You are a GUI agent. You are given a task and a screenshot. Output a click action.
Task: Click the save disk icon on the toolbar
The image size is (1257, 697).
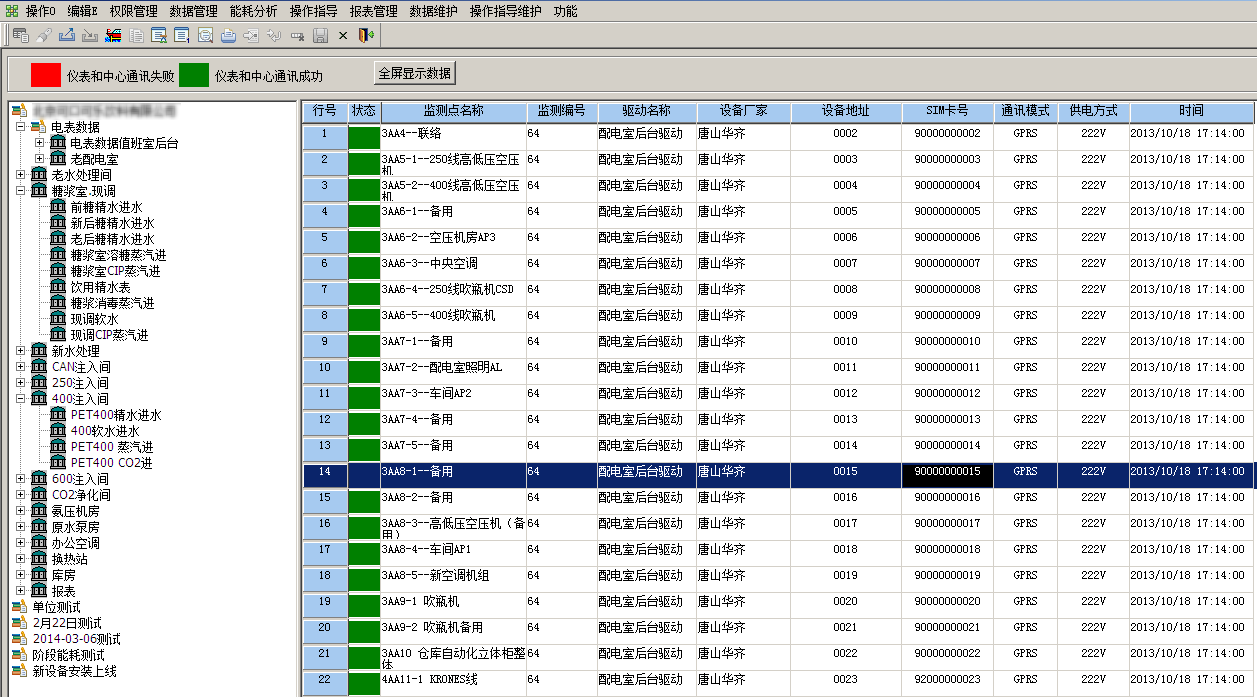[x=321, y=36]
